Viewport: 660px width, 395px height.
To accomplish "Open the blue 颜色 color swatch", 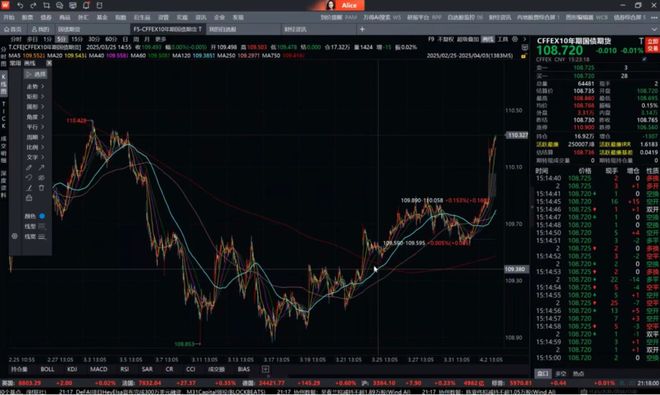I will tap(42, 216).
